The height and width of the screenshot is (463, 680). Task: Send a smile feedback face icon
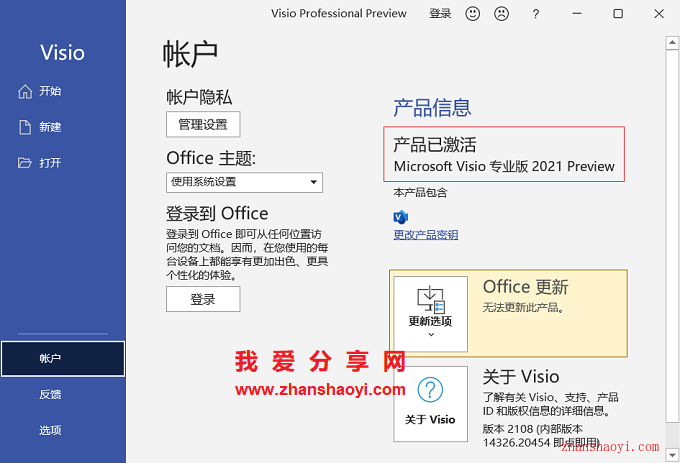click(x=473, y=14)
